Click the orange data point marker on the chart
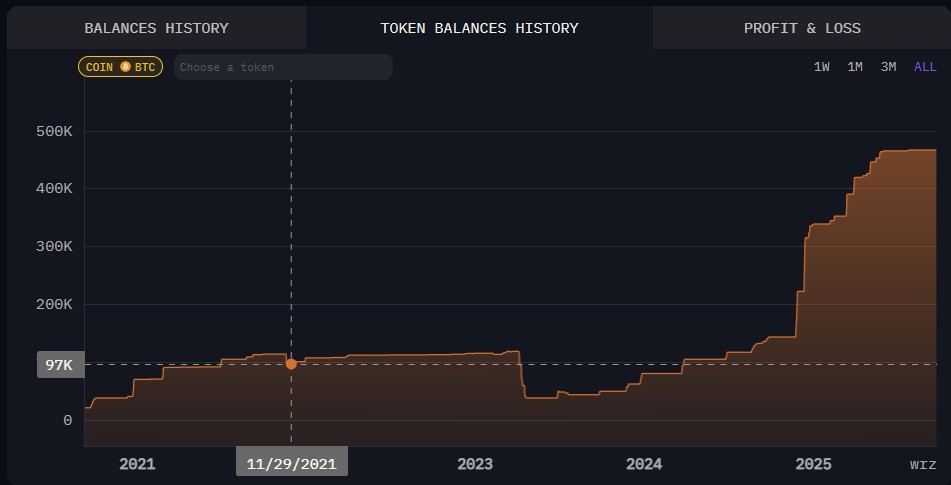 tap(291, 364)
